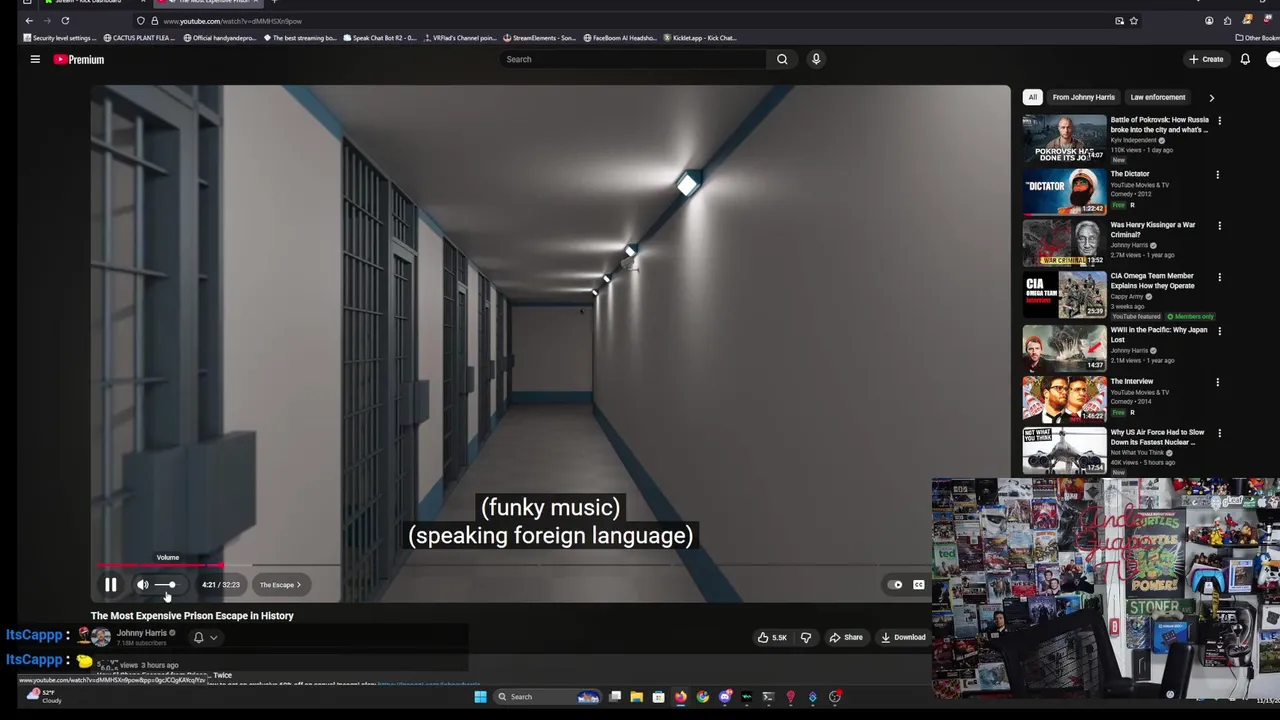Open the notifications bell in header
The image size is (1280, 720).
1245,59
